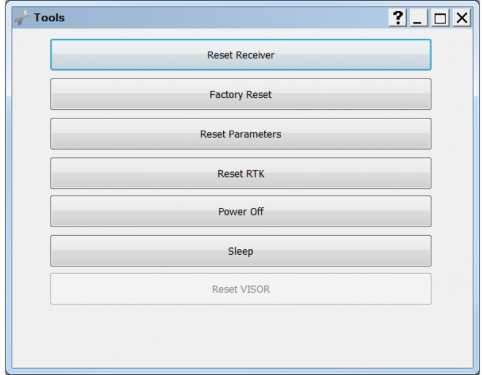
Task: Click the Reset Receiver button
Action: tap(241, 55)
